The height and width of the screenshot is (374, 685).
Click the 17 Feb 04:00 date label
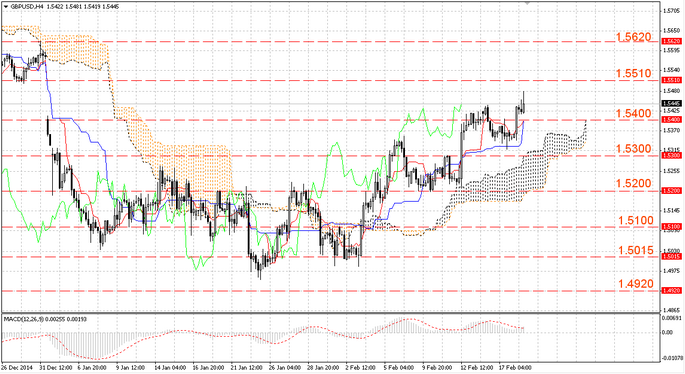click(515, 367)
